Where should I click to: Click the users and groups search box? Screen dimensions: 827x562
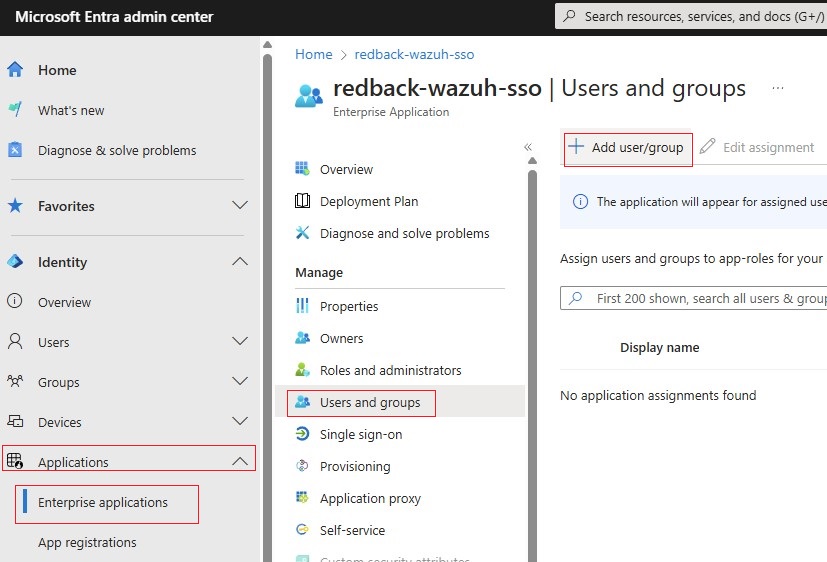click(694, 298)
